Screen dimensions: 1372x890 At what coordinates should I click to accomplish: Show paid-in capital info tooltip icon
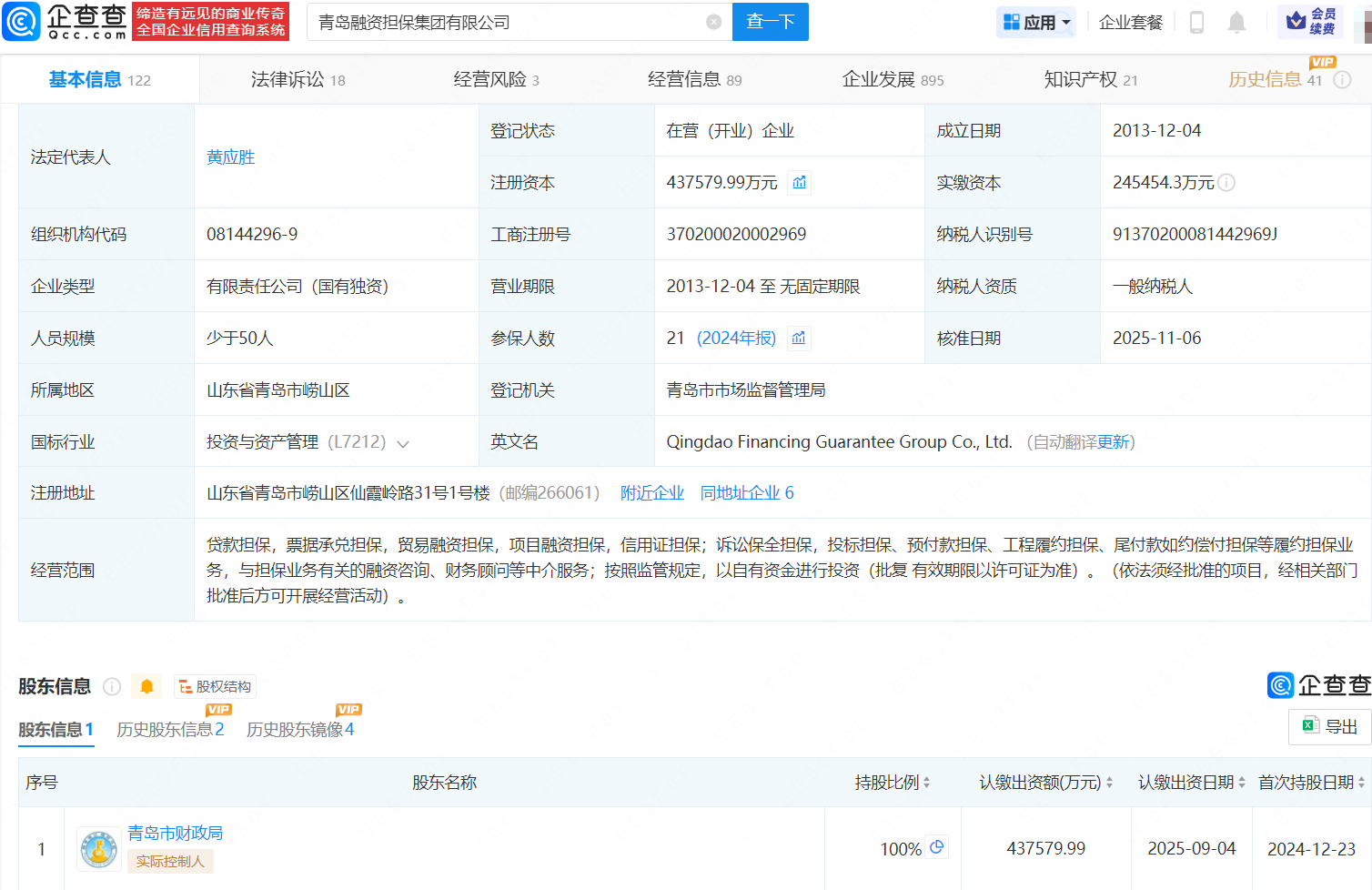coord(1226,183)
